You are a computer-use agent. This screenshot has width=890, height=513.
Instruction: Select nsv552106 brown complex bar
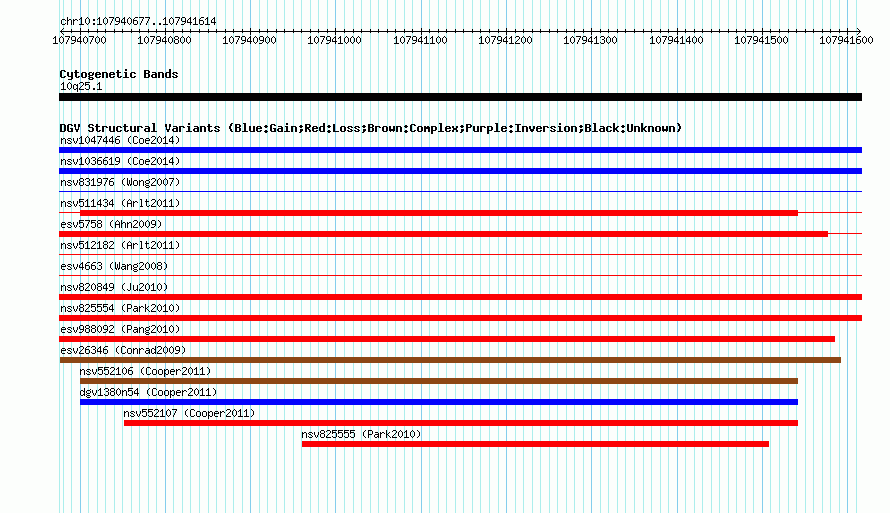click(x=439, y=381)
